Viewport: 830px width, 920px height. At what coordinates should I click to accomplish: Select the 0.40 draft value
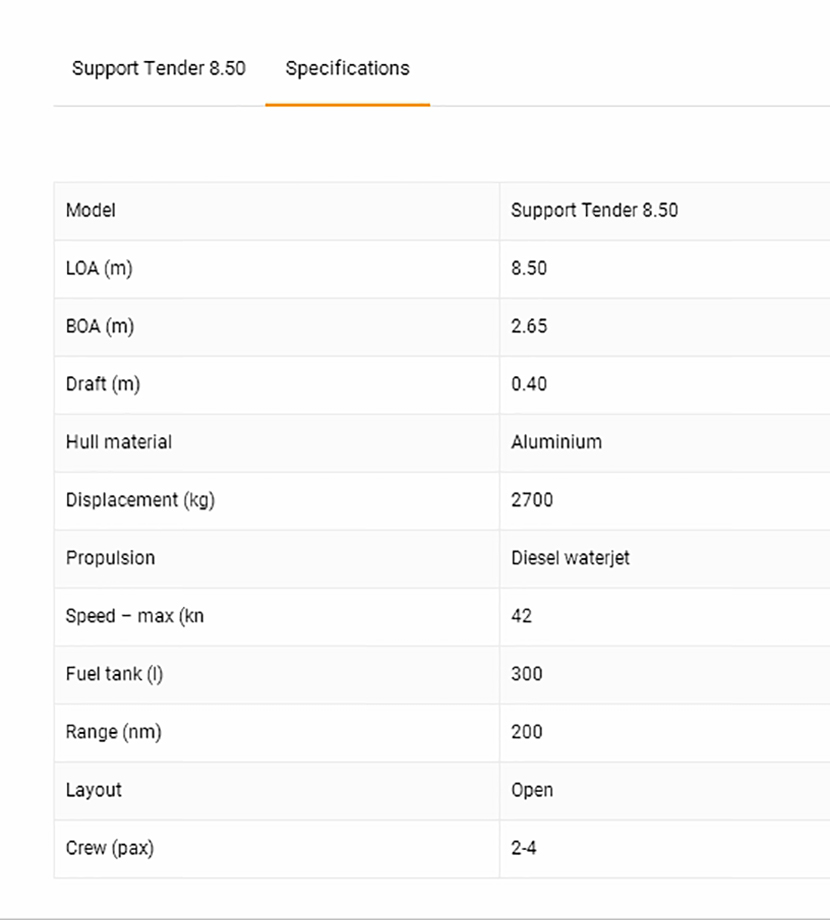(x=529, y=385)
